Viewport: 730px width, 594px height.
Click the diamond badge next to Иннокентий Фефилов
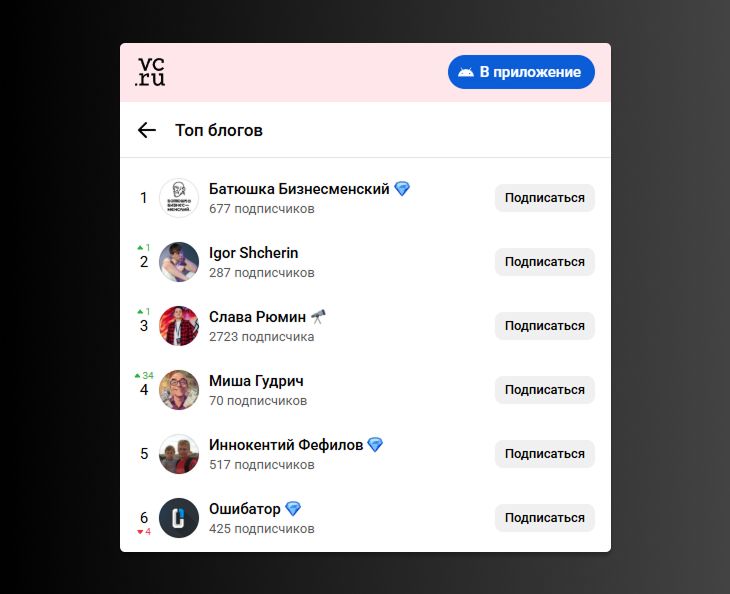point(375,444)
